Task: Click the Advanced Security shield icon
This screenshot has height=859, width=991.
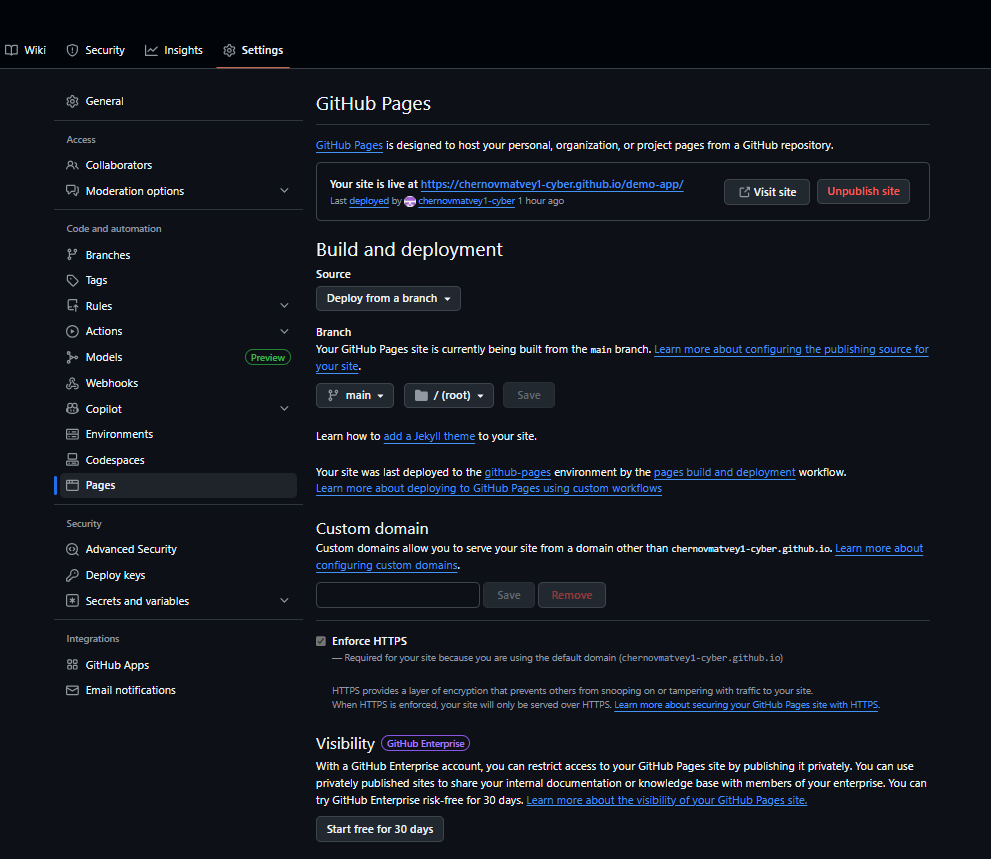Action: click(x=71, y=549)
